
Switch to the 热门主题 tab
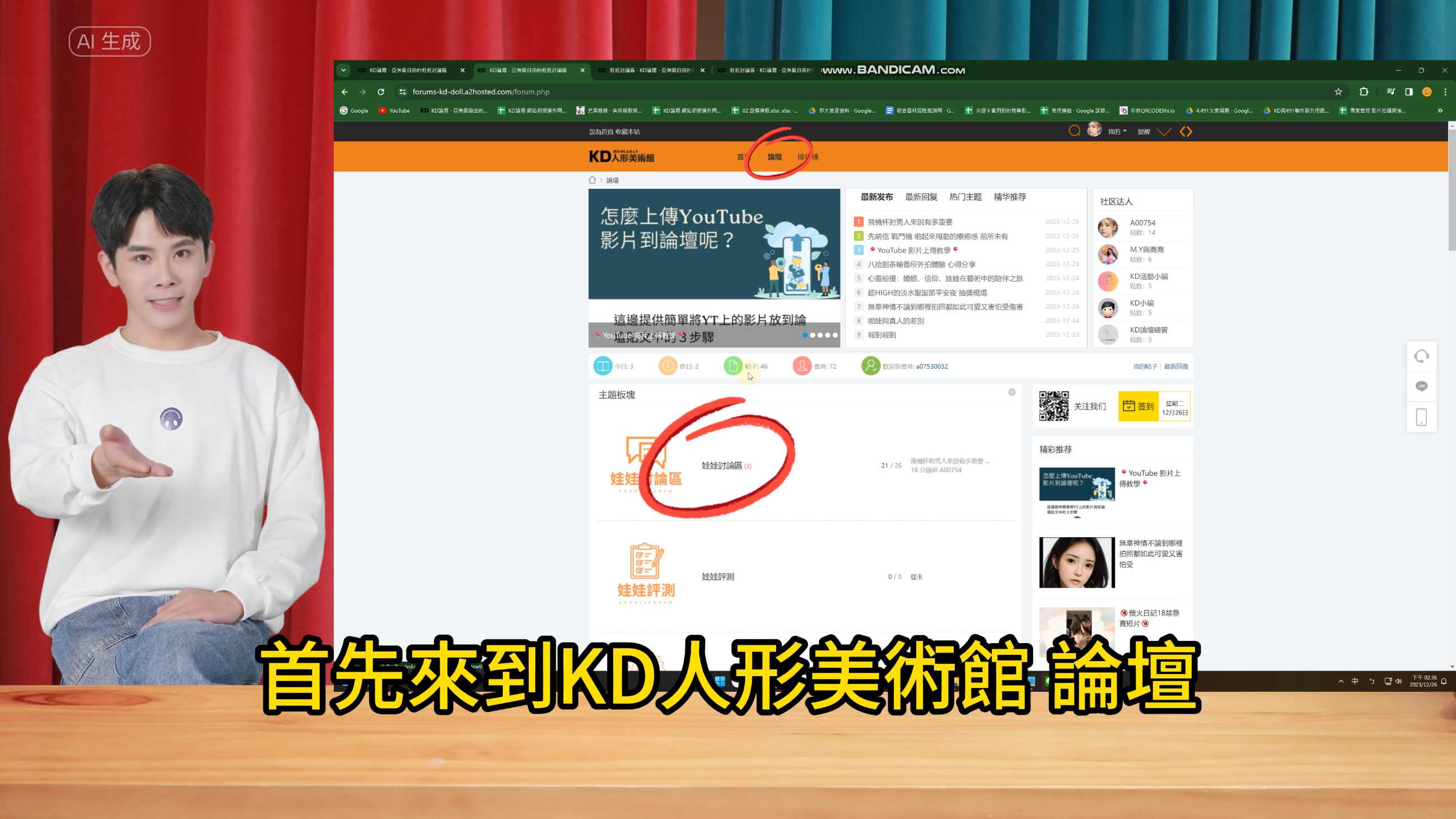pos(965,197)
